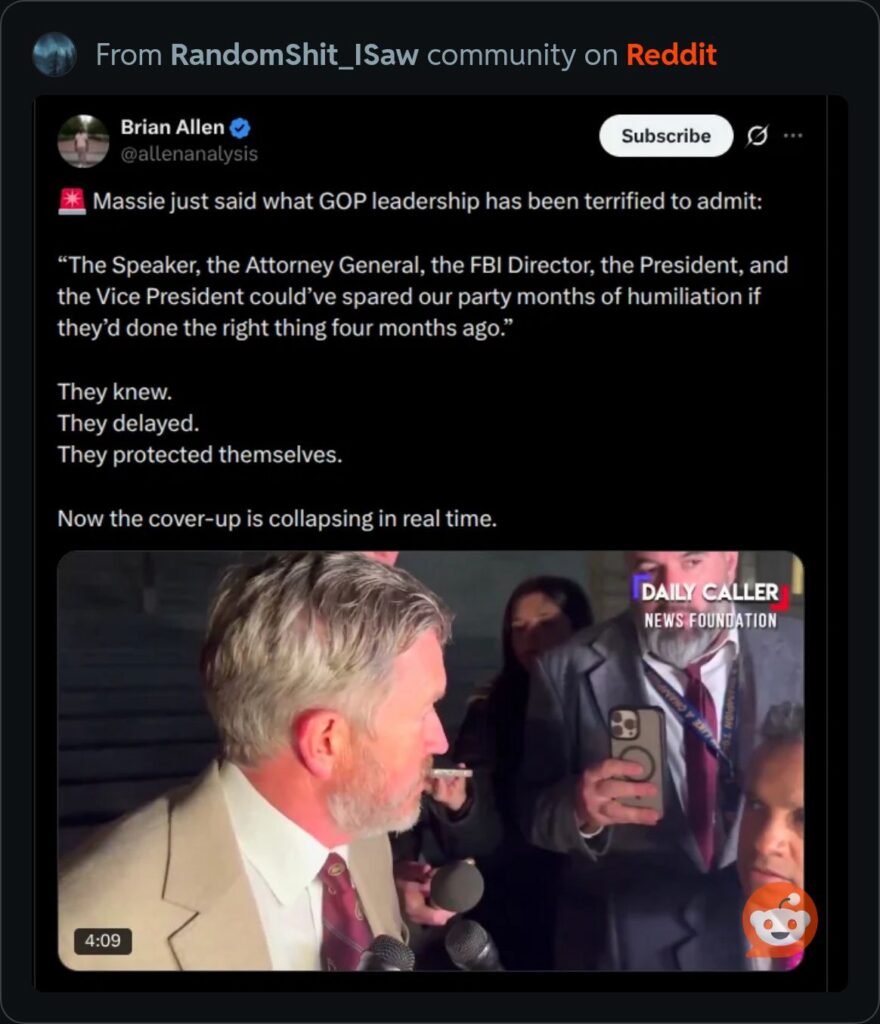Click the quoted Speaker and Attorney General paragraph
This screenshot has height=1024, width=880.
click(422, 297)
